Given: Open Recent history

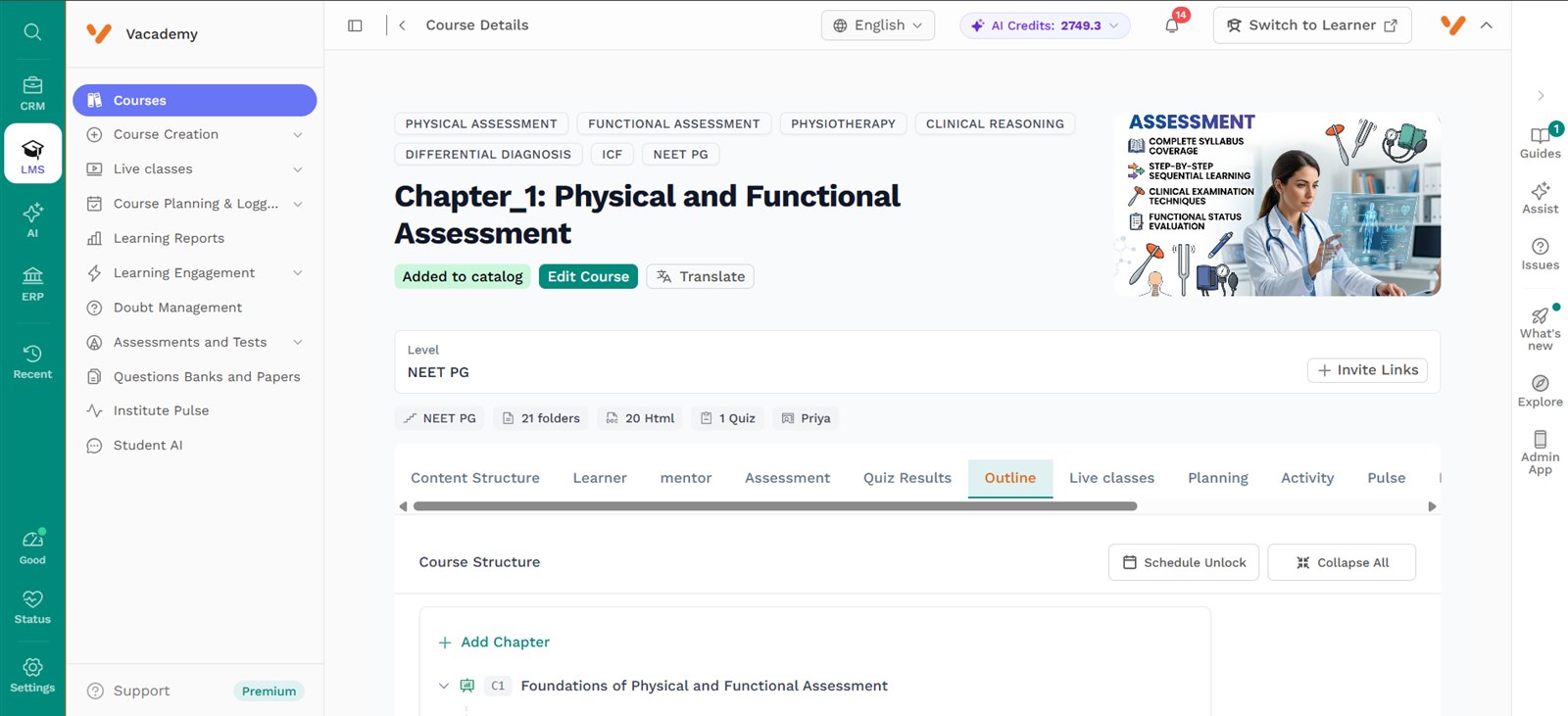Looking at the screenshot, I should coord(32,361).
